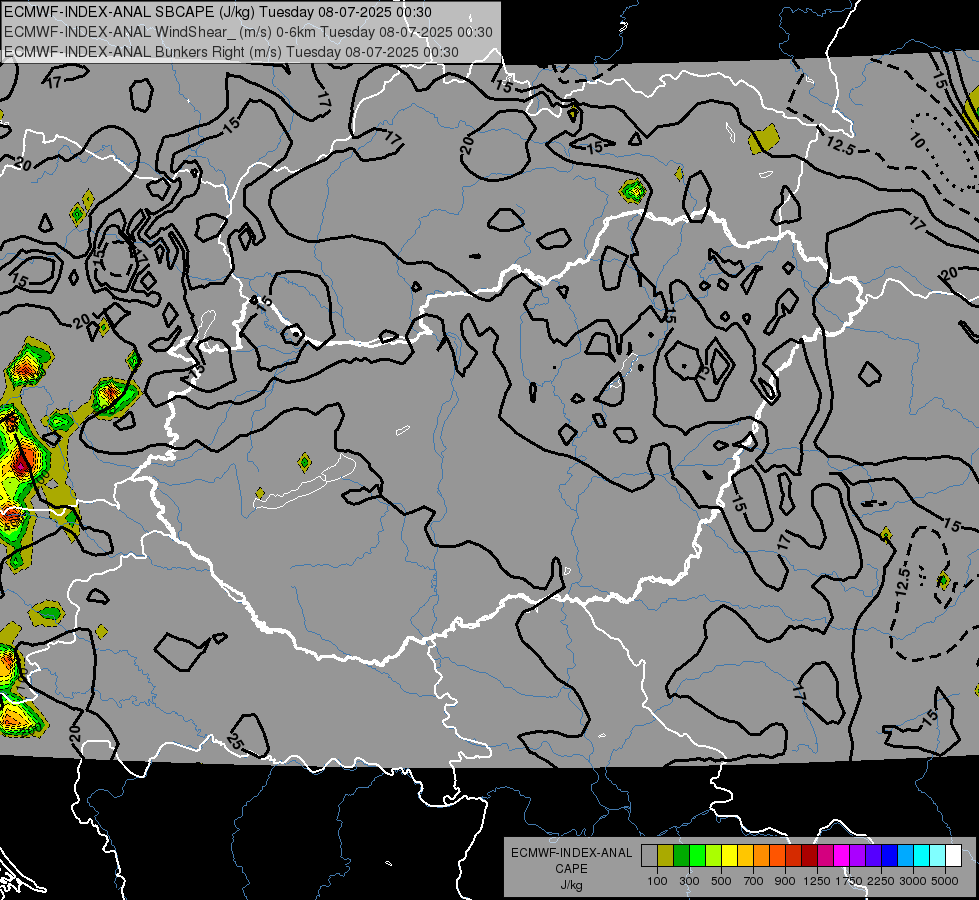Select the amber legend swatch
This screenshot has width=979, height=900.
[745, 856]
